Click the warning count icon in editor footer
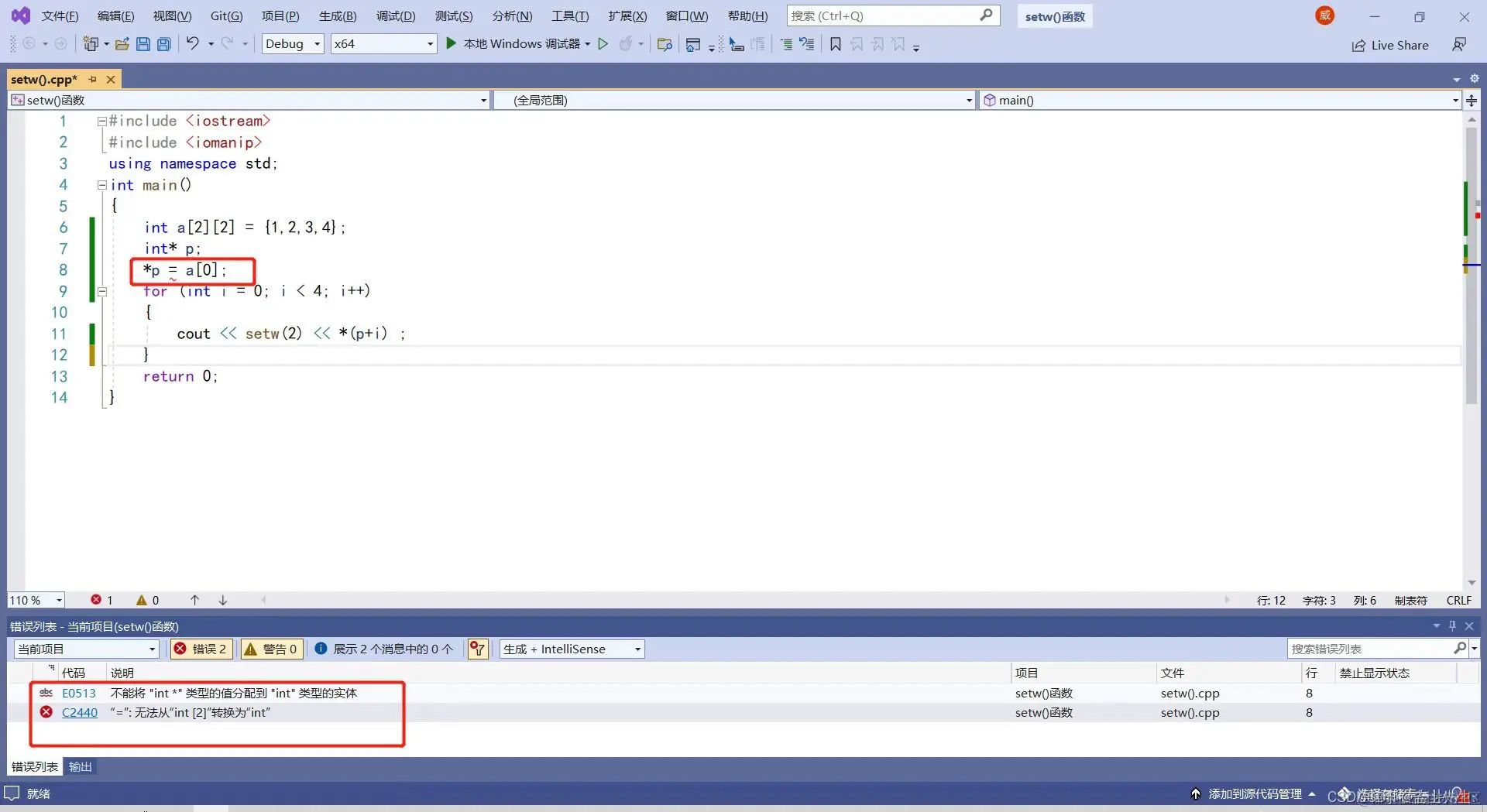This screenshot has width=1487, height=812. 142,600
